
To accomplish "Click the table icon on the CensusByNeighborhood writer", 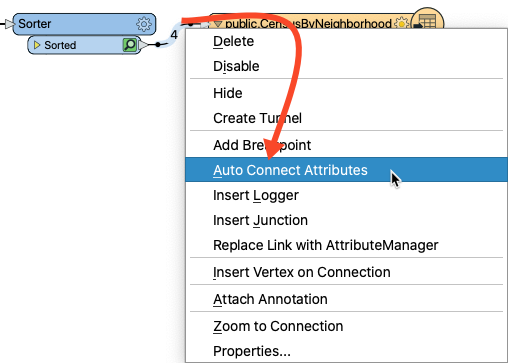I will point(427,21).
